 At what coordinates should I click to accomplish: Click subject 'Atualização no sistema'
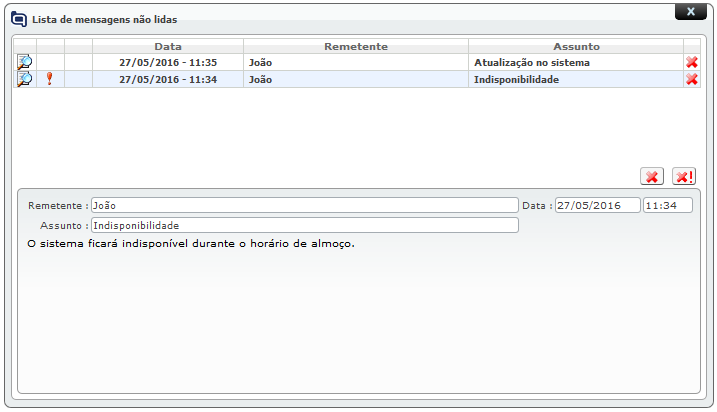point(532,63)
